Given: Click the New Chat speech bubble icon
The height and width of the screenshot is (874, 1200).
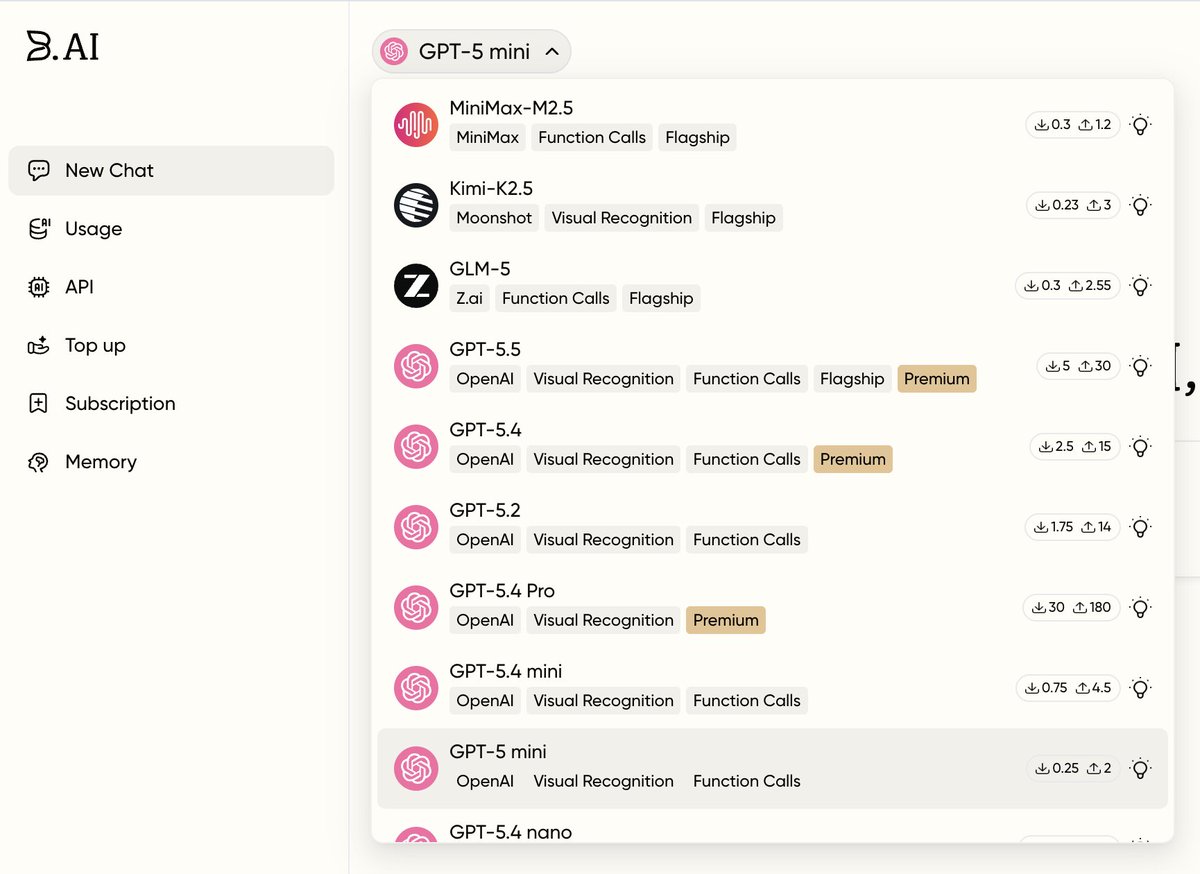Looking at the screenshot, I should click(x=39, y=170).
